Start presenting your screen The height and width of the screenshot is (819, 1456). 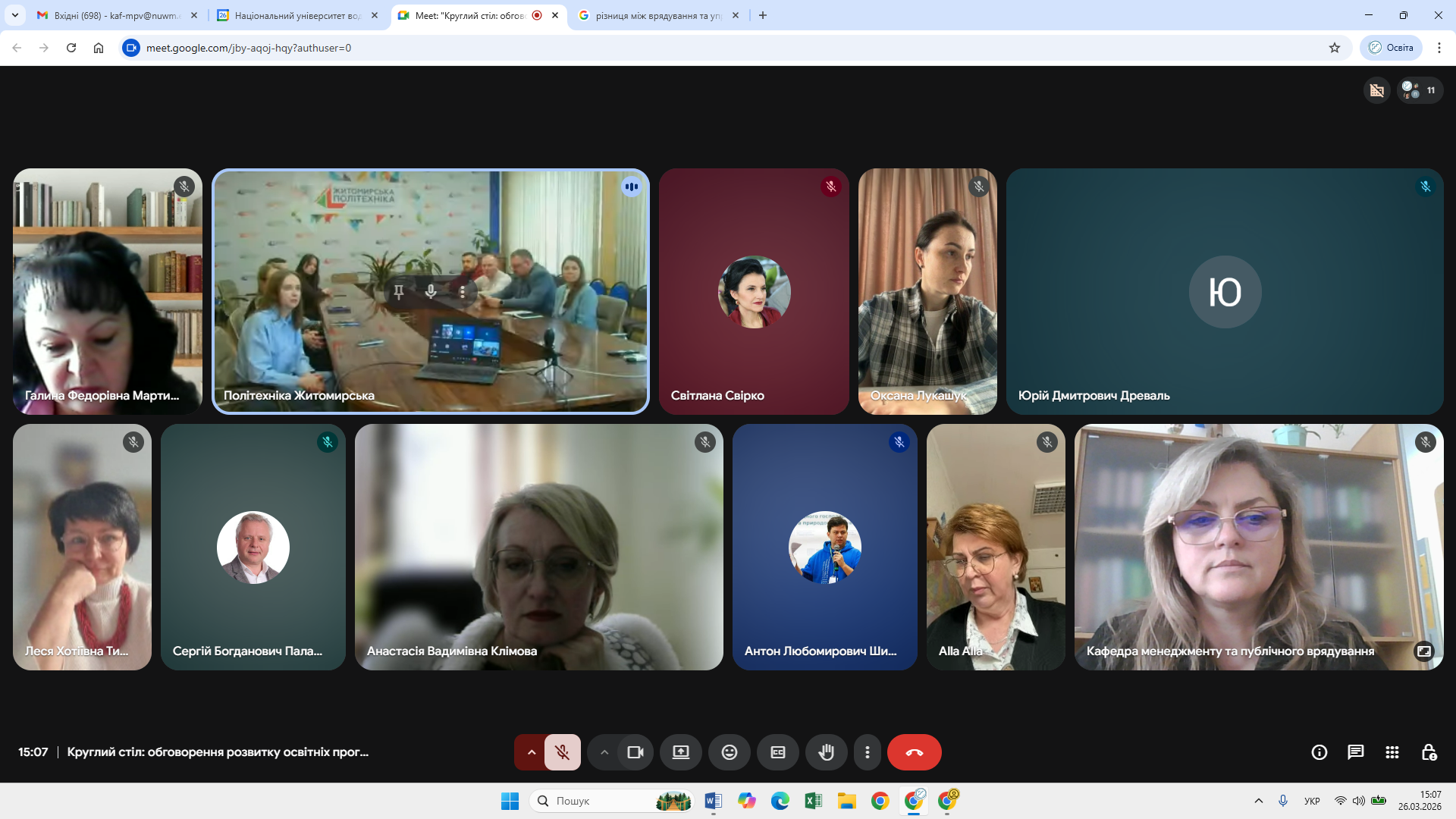pyautogui.click(x=680, y=752)
